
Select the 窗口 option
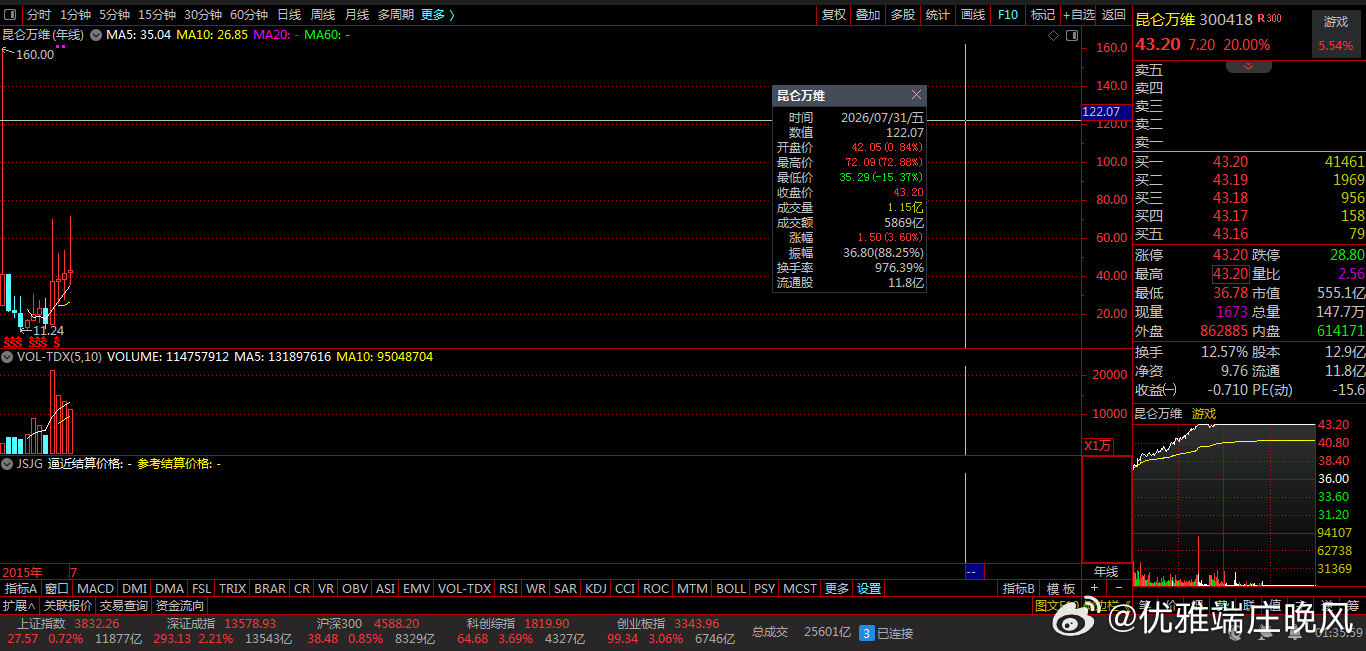pos(57,589)
